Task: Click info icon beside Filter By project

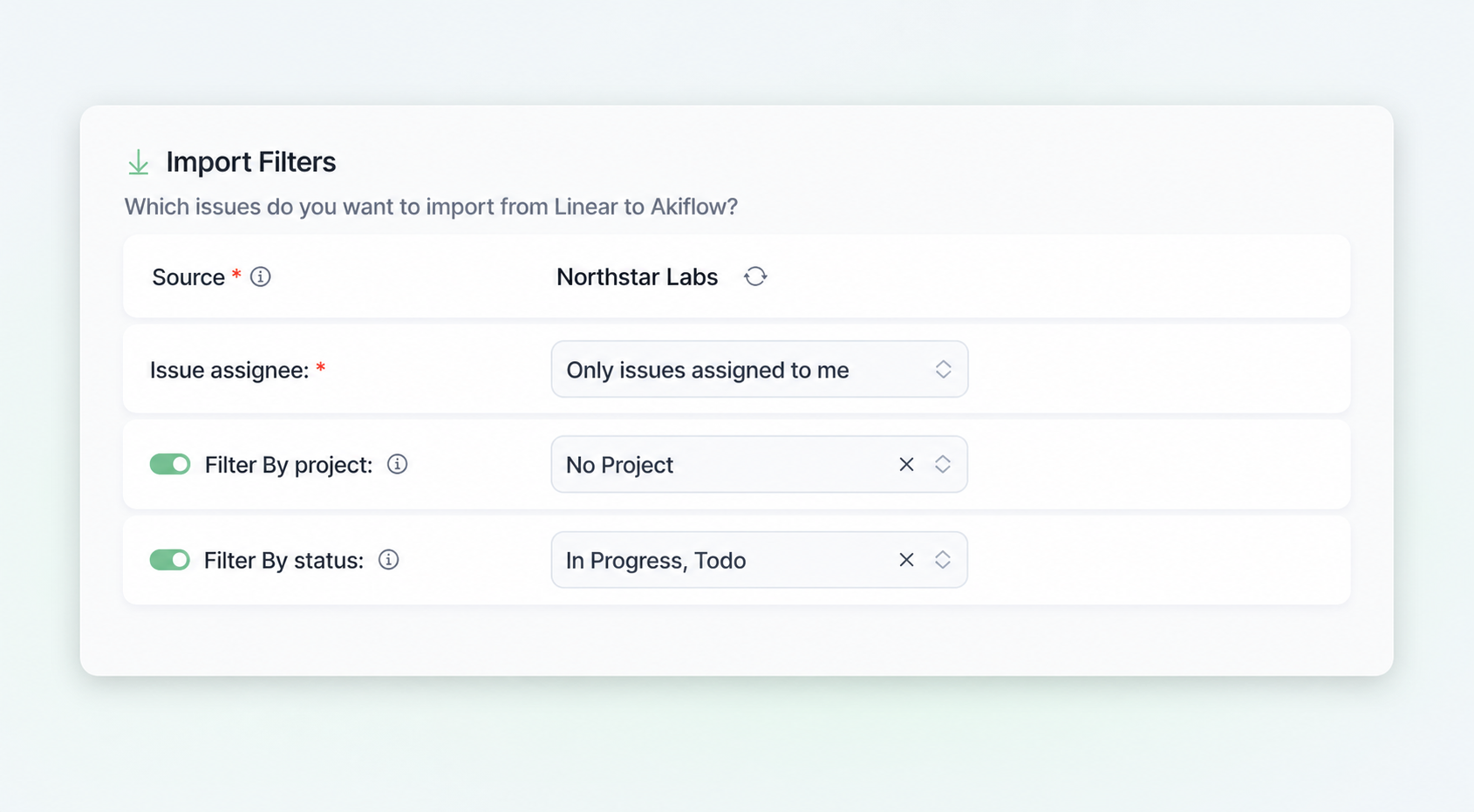Action: (x=397, y=464)
